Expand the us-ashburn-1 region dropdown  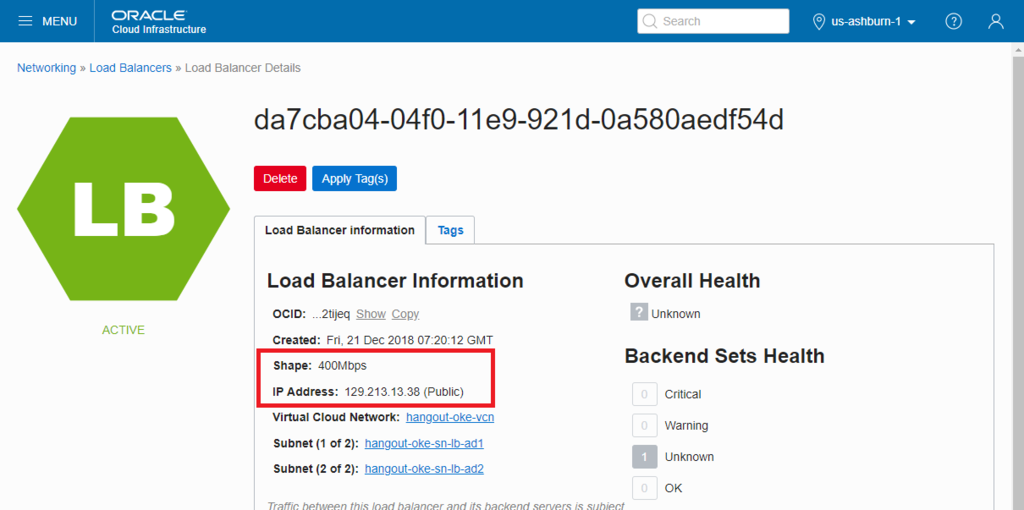pos(873,22)
